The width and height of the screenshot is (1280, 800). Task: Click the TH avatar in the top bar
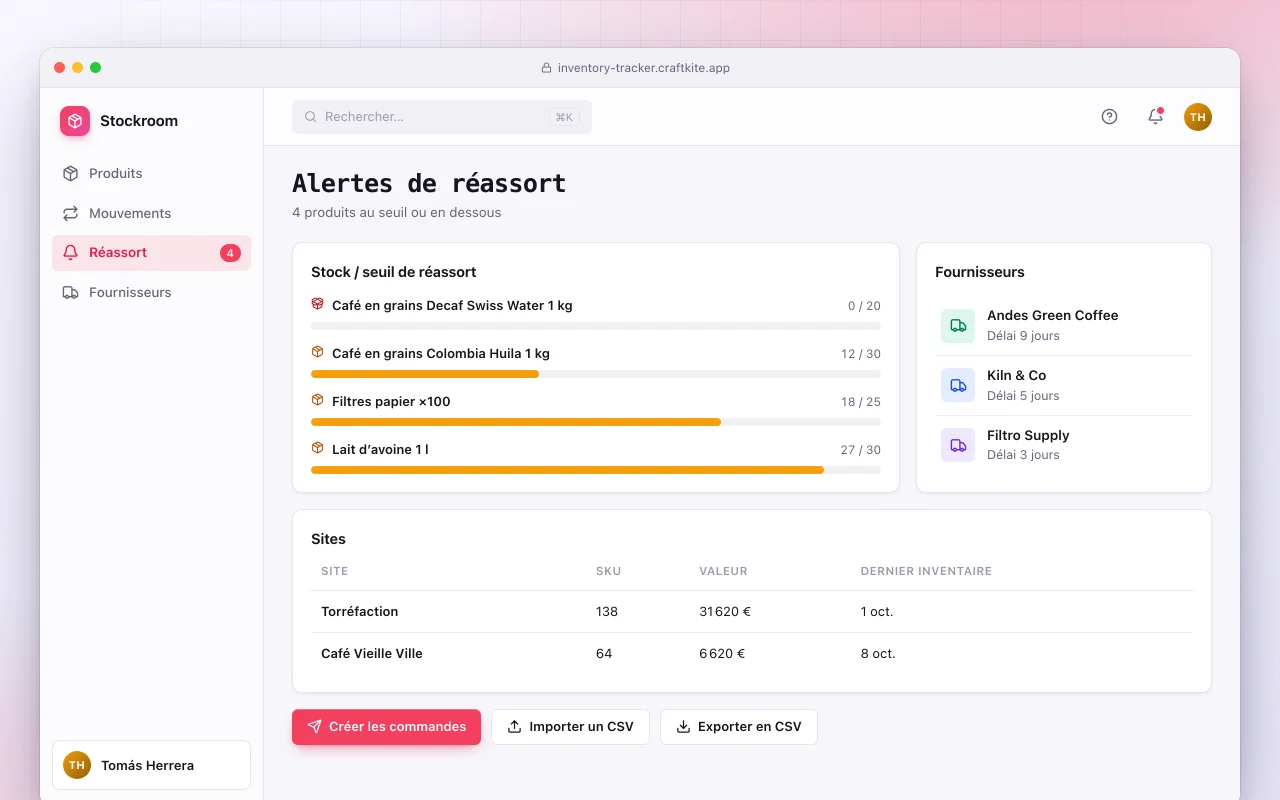(x=1198, y=117)
